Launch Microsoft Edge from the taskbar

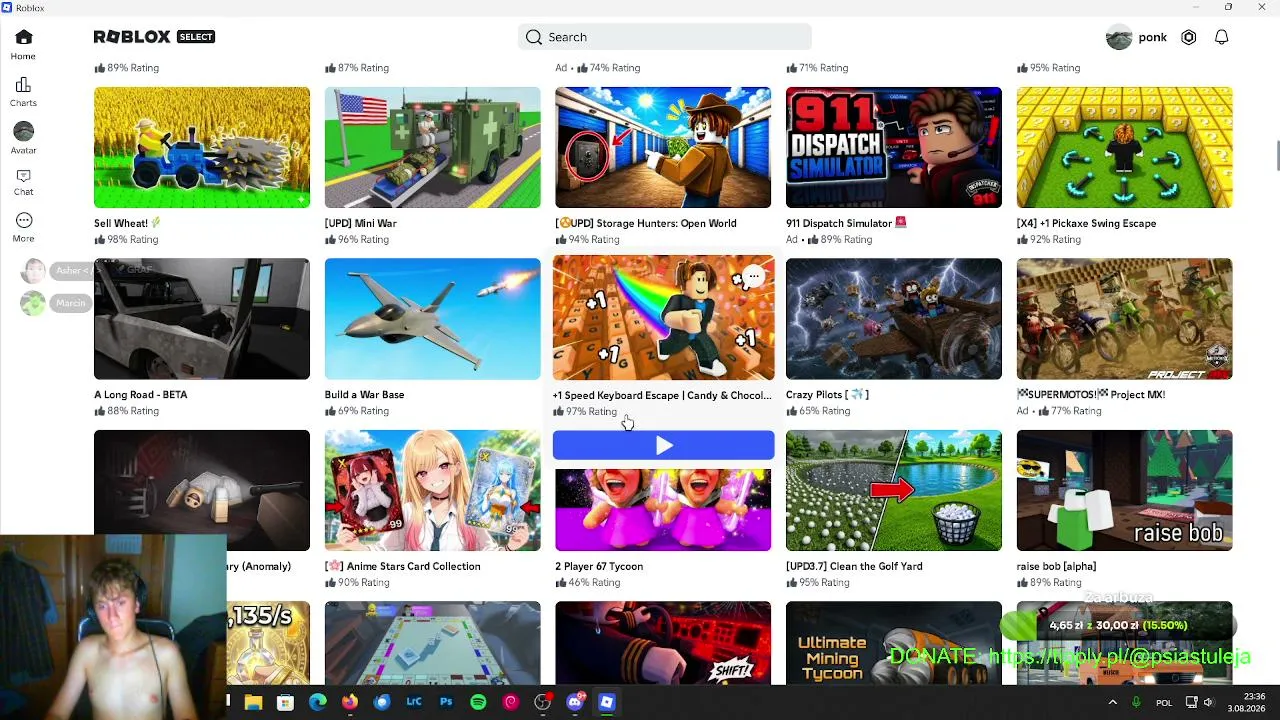(317, 702)
